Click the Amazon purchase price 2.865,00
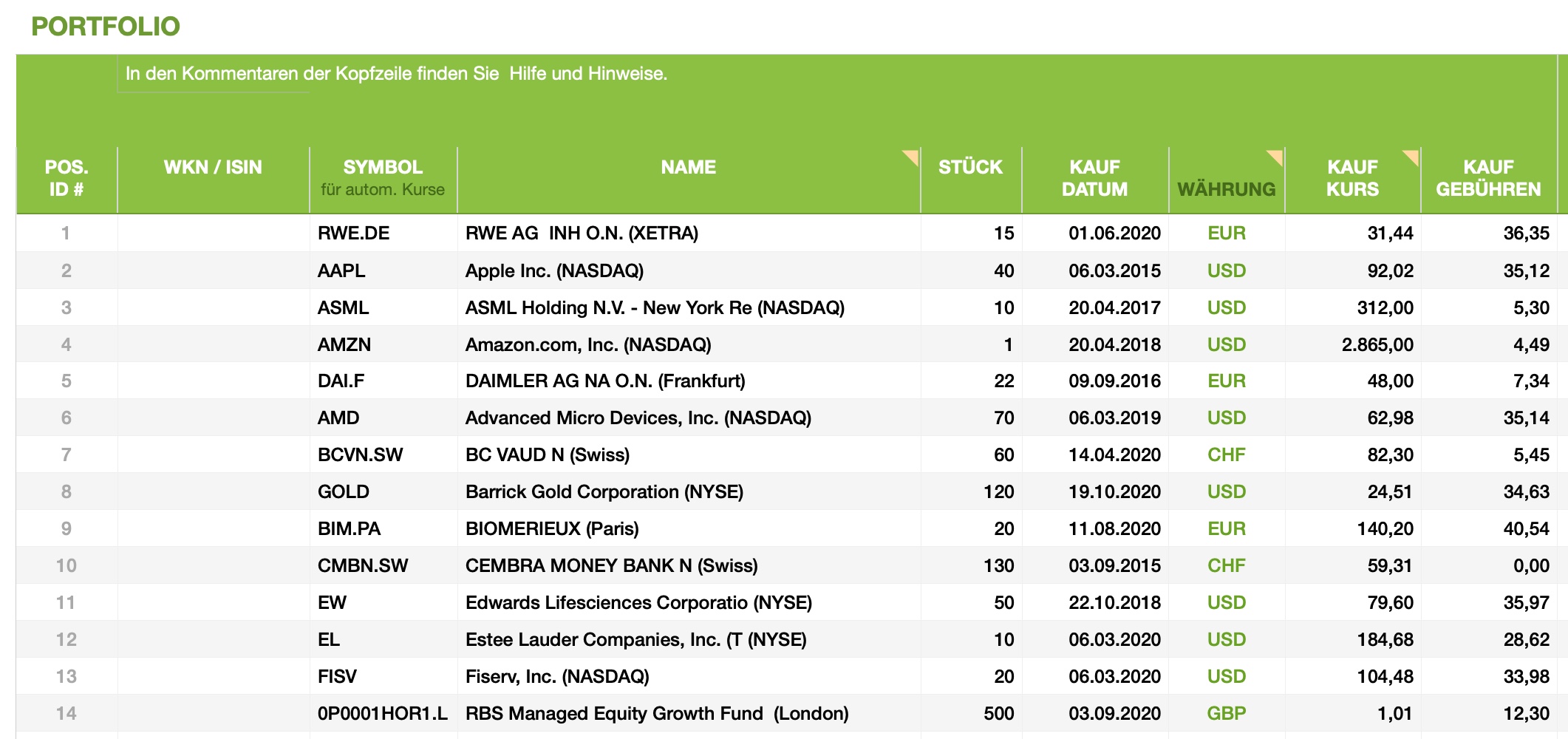 pos(1377,344)
